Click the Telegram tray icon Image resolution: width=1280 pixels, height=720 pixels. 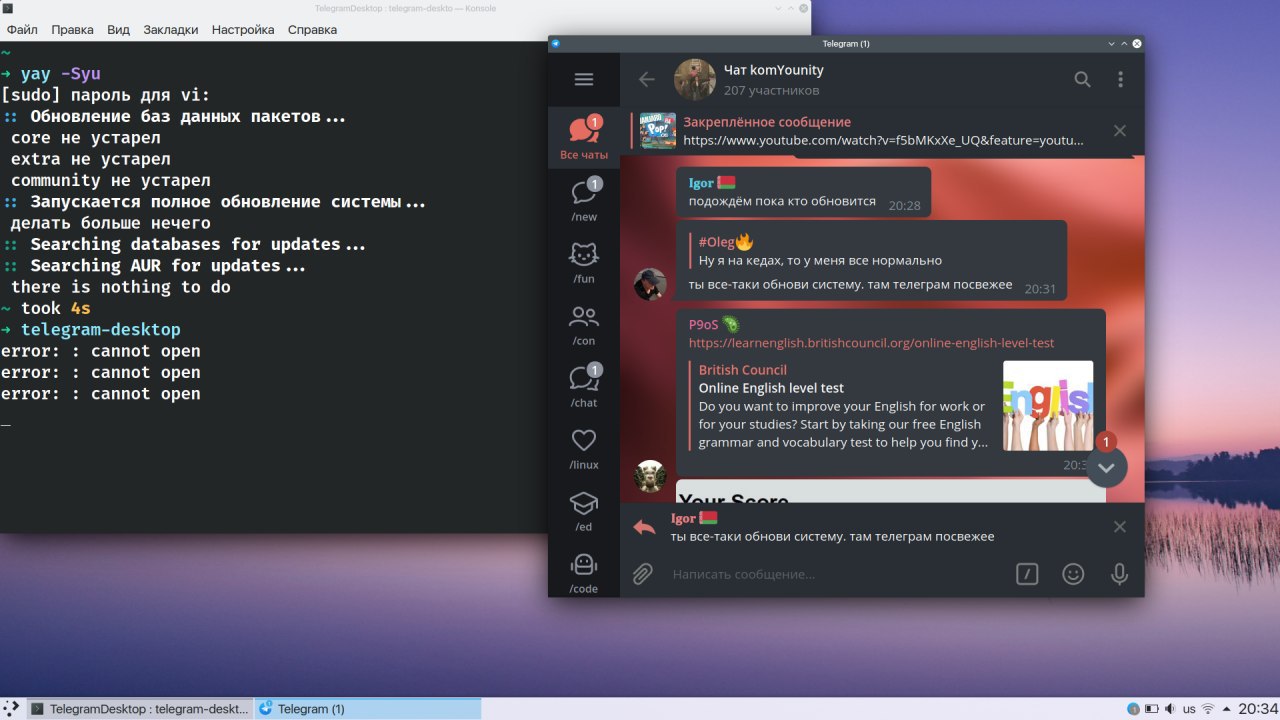1133,709
